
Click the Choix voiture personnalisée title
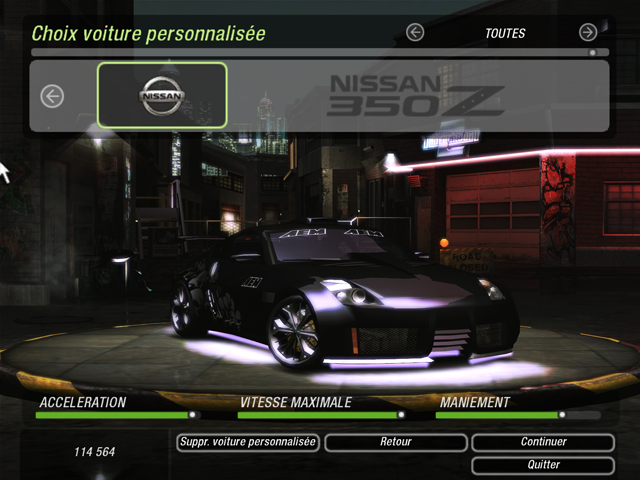pos(149,34)
